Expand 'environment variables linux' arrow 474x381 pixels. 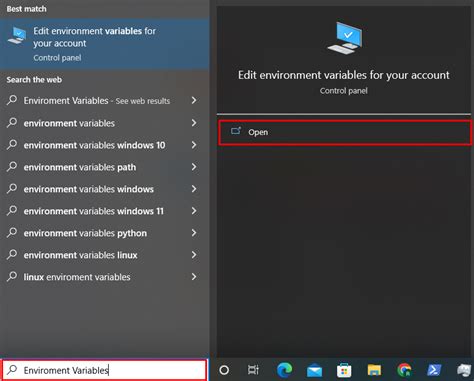pos(194,255)
